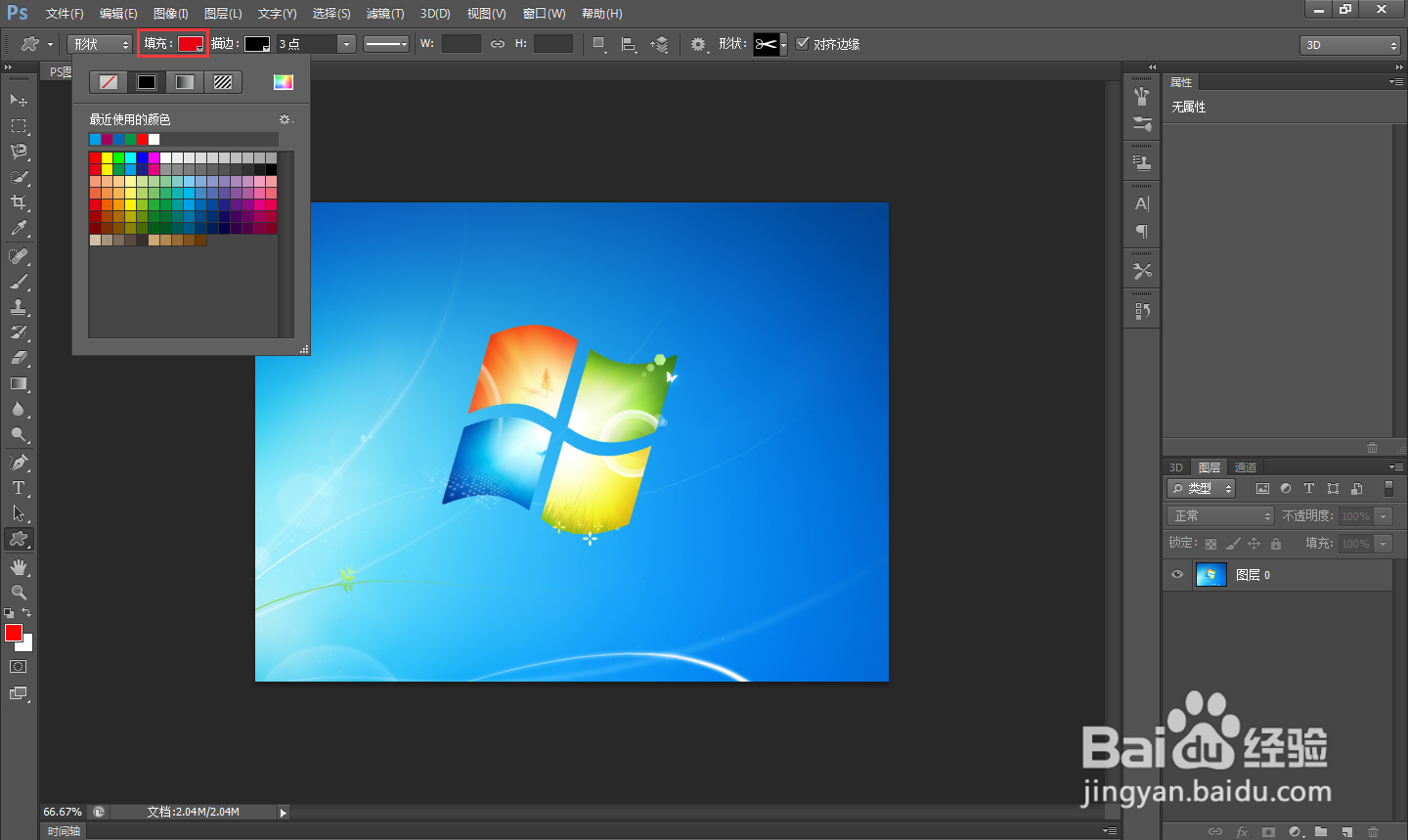Select the Zoom tool

point(18,593)
